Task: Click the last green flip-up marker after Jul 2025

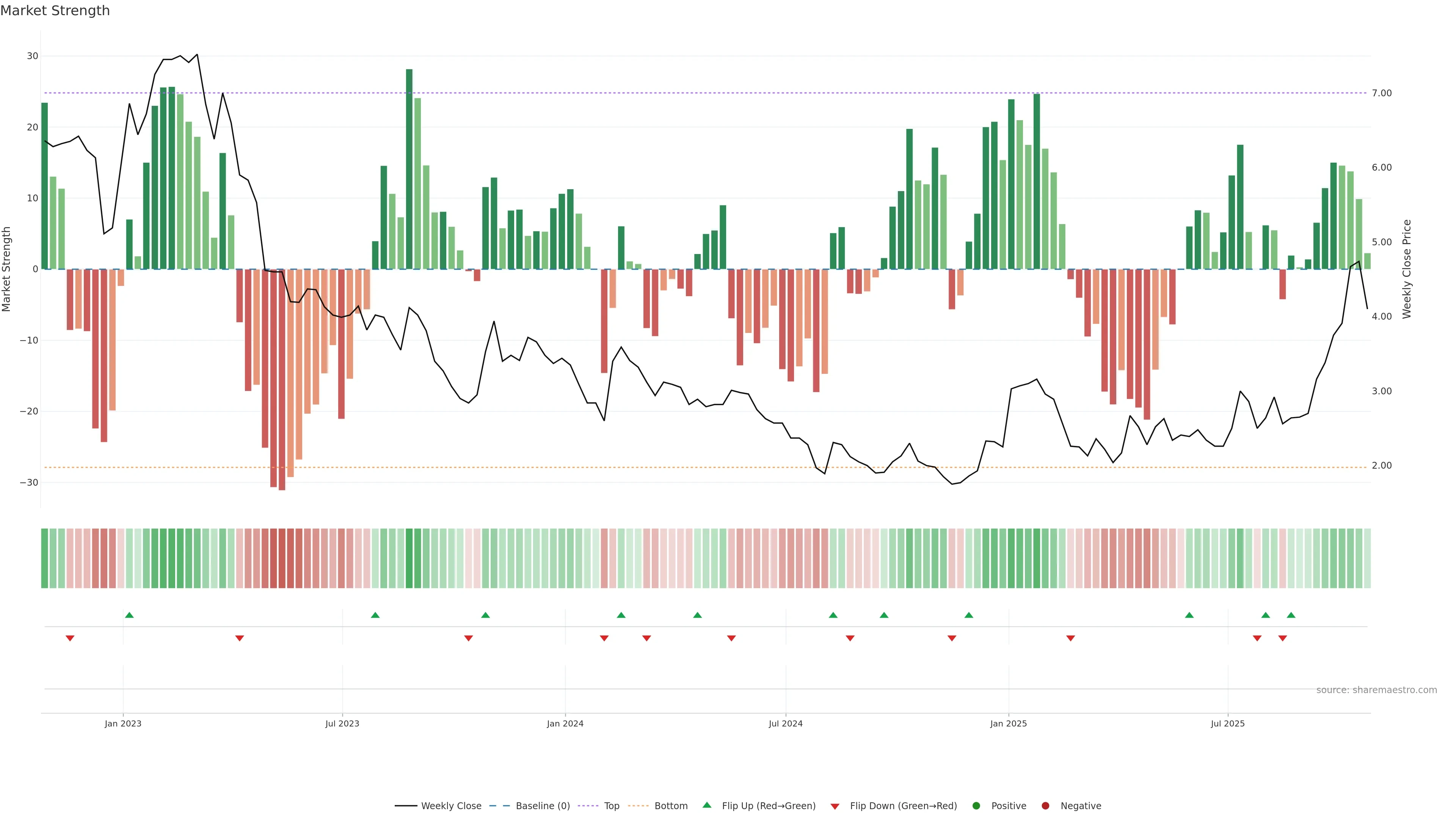Action: click(x=1291, y=615)
